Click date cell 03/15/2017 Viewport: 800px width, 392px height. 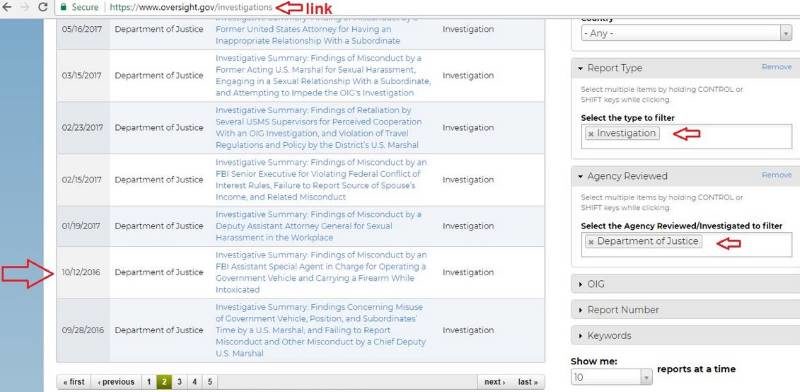(82, 76)
